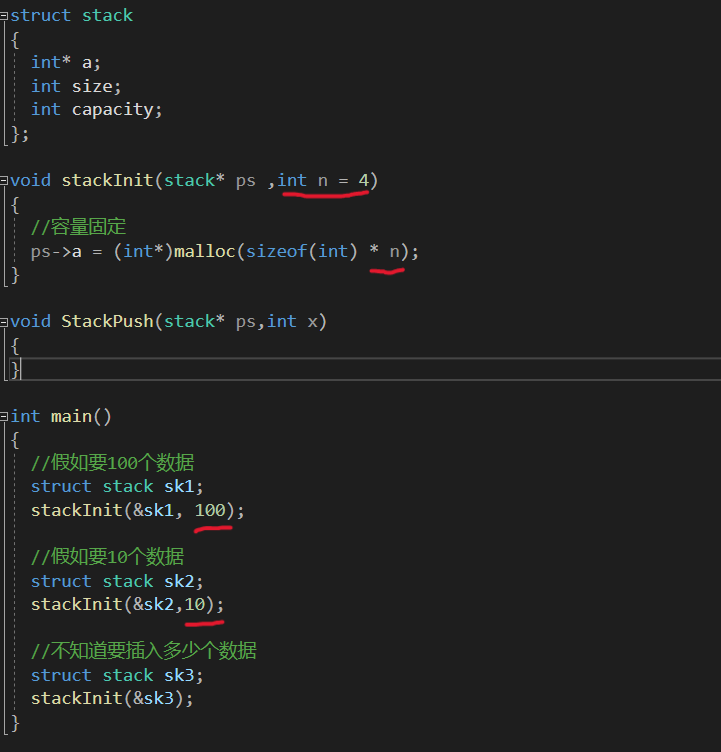Click 'sizeof(int)' in the malloc line

click(x=302, y=252)
